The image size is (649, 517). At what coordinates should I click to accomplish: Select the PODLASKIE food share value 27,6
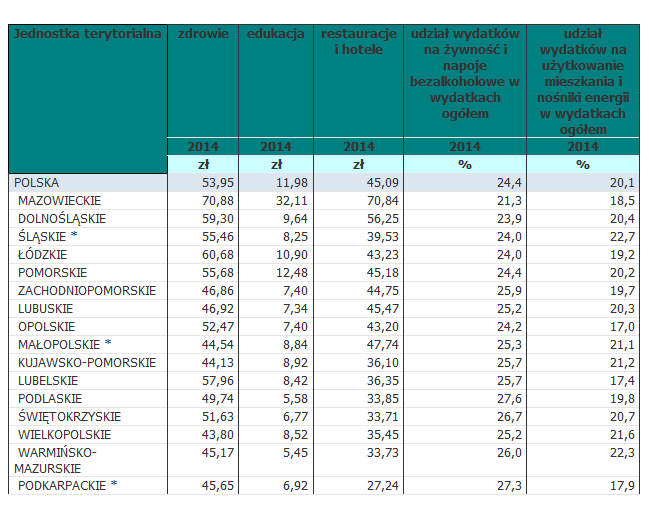click(x=509, y=399)
